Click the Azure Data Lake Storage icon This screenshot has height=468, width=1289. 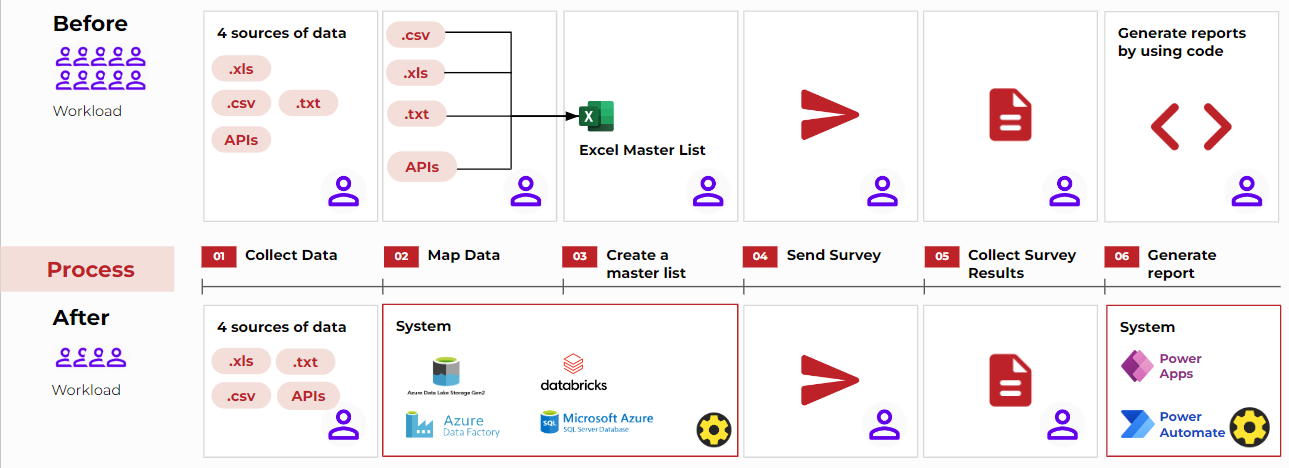446,371
